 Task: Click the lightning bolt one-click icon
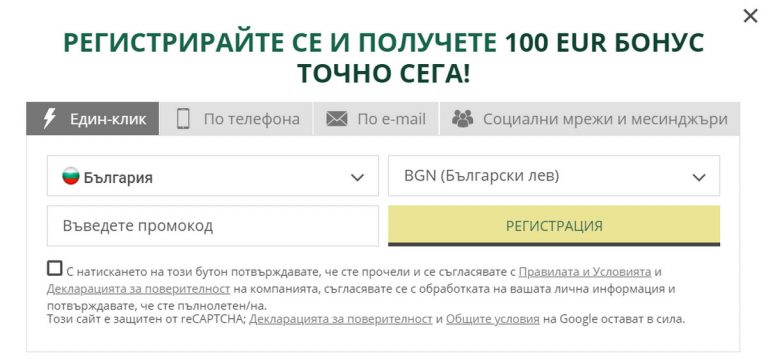point(49,119)
